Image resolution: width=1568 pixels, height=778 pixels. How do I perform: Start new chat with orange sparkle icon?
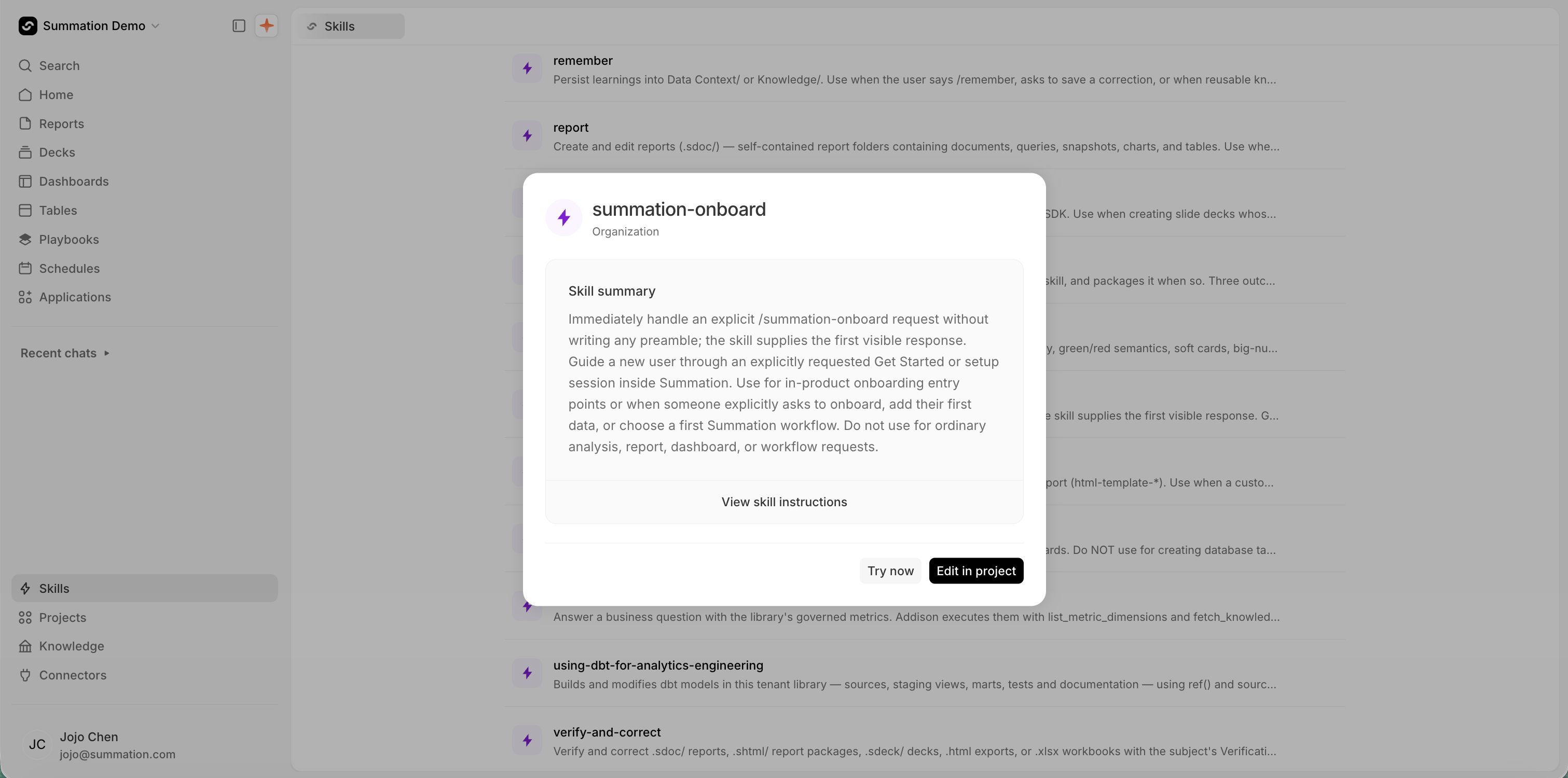coord(267,25)
